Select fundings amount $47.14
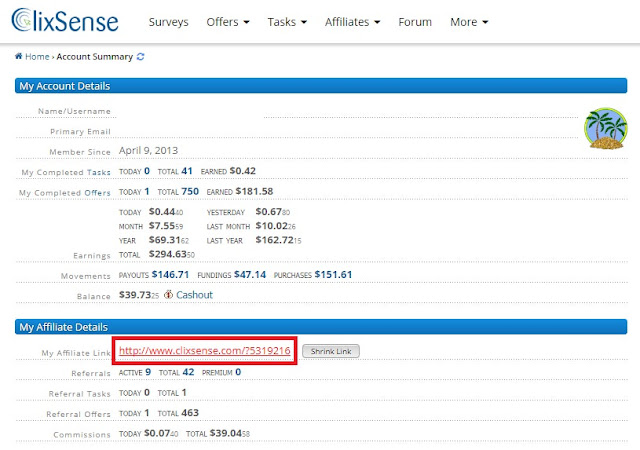640x450 pixels. (x=250, y=275)
